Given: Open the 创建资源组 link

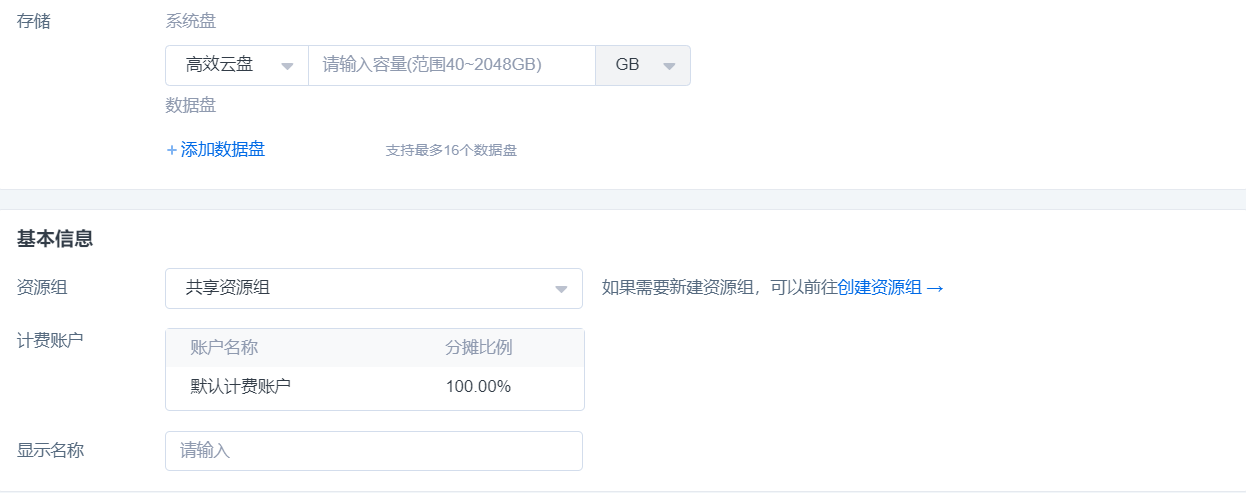Looking at the screenshot, I should 879,288.
